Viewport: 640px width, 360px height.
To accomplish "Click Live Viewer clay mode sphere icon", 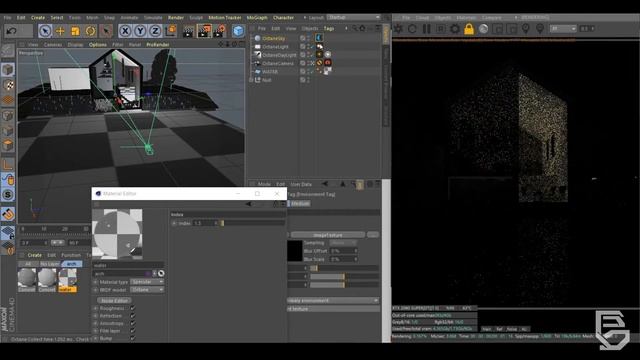I will click(x=483, y=29).
